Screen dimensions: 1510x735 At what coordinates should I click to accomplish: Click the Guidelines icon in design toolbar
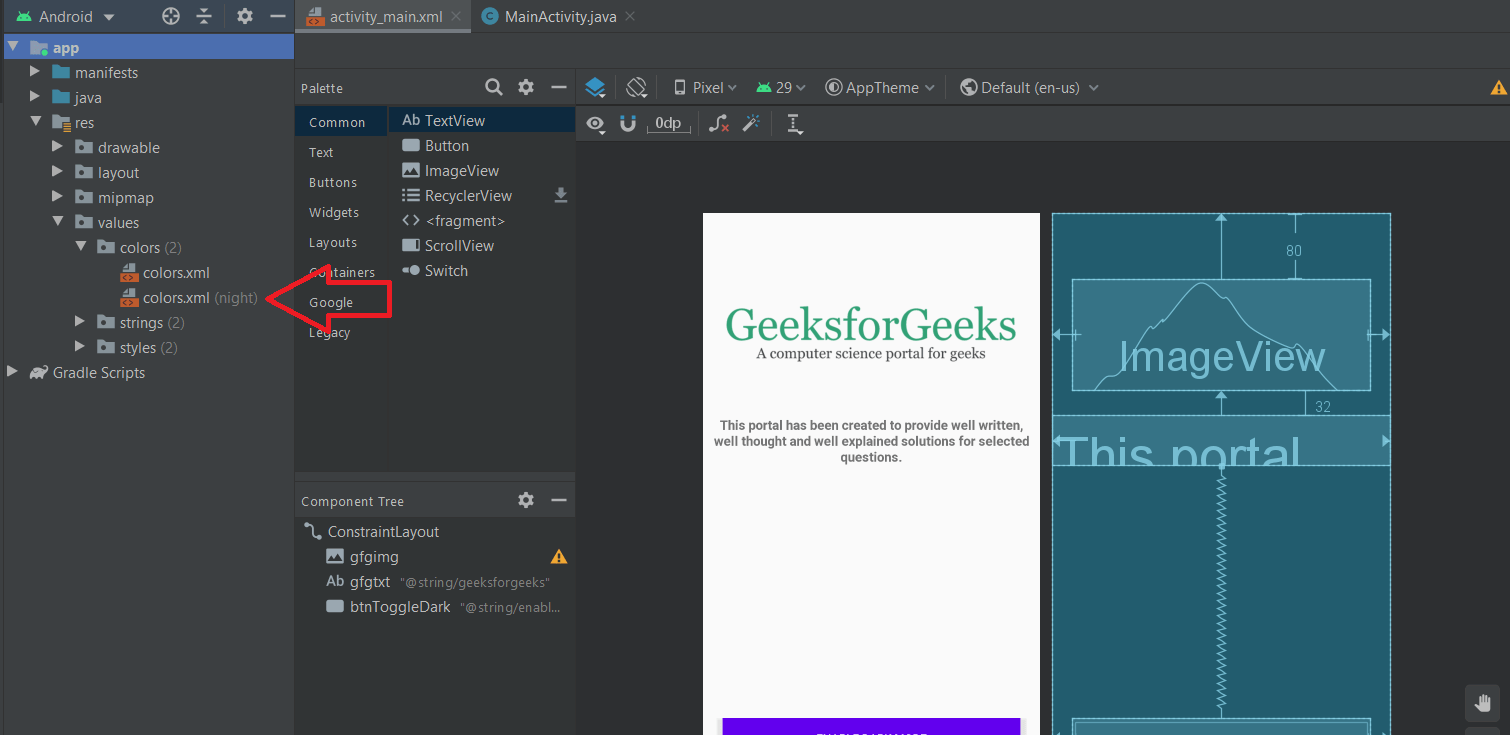(794, 124)
